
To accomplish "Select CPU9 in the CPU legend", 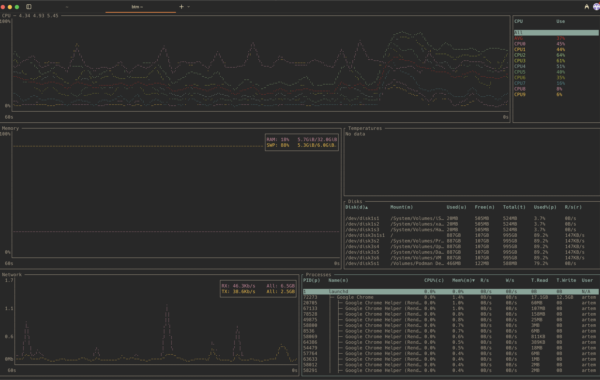I will pyautogui.click(x=556, y=95).
